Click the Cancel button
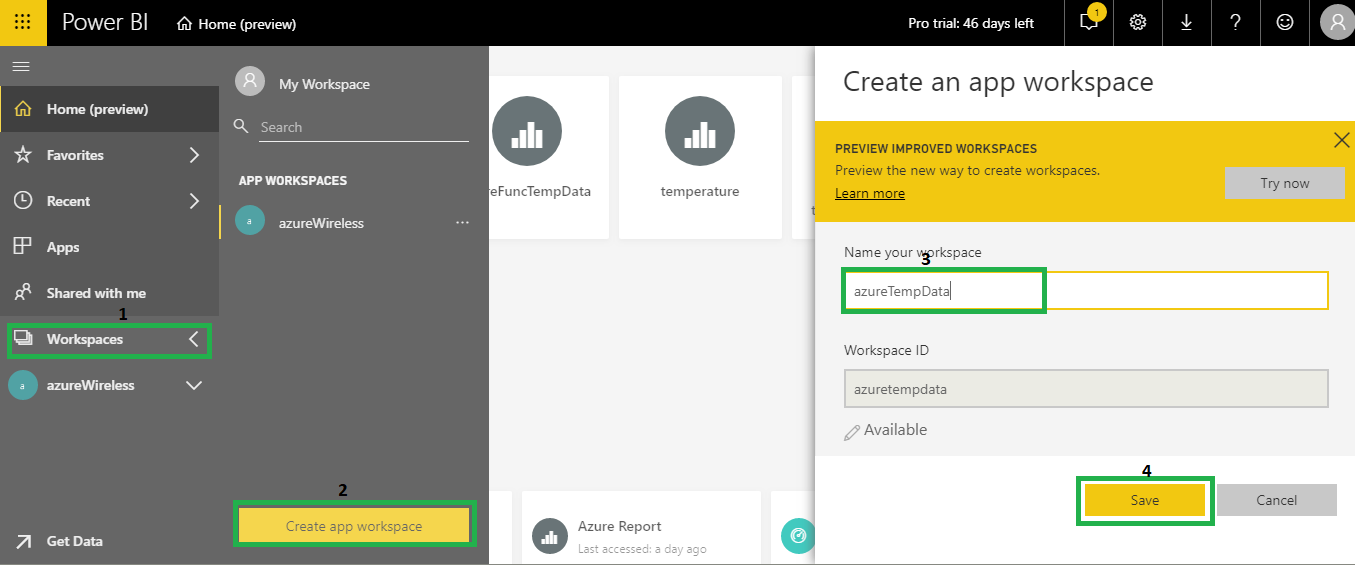This screenshot has height=565, width=1355. 1277,500
